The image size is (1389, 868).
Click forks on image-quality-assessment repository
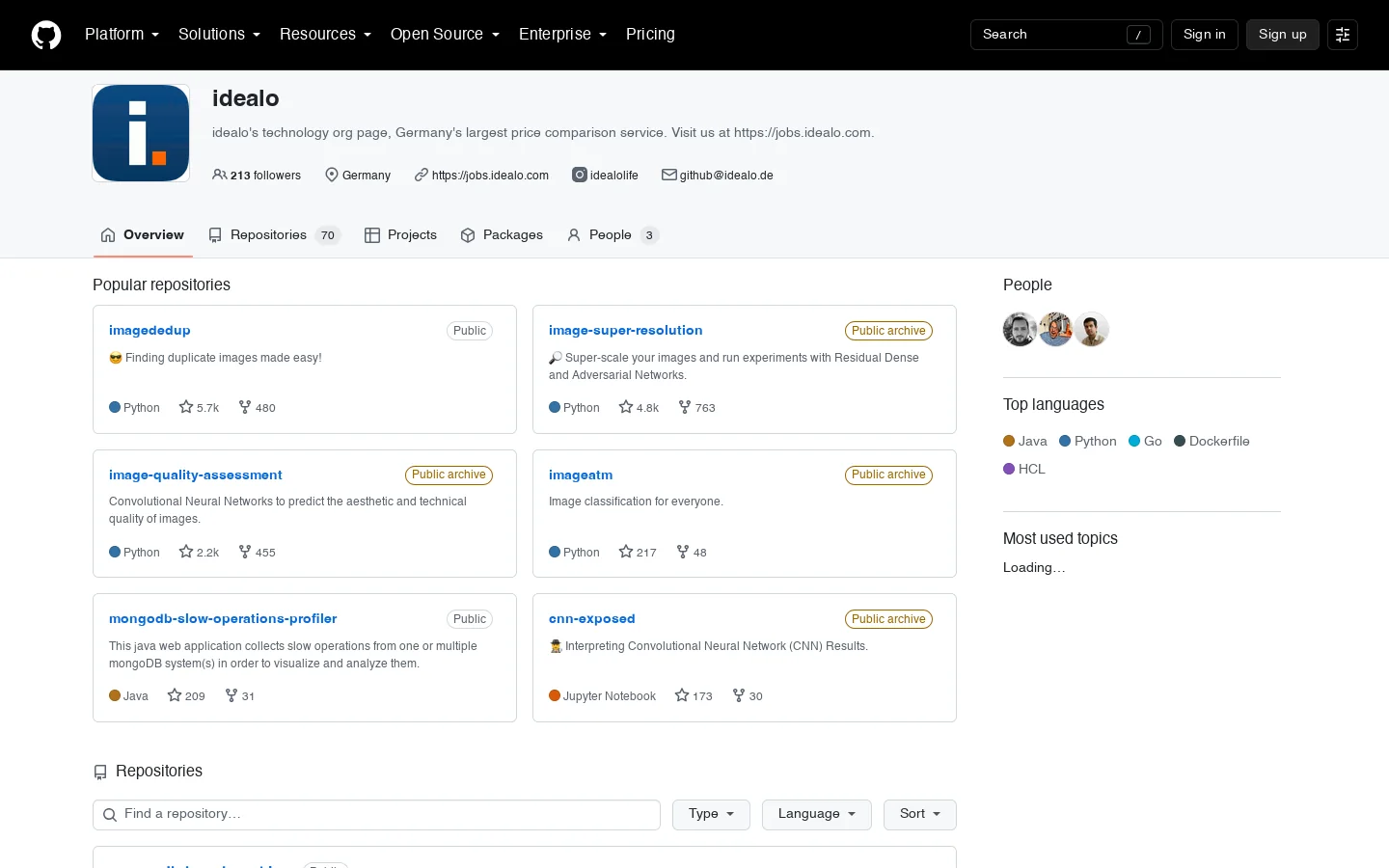pyautogui.click(x=258, y=553)
